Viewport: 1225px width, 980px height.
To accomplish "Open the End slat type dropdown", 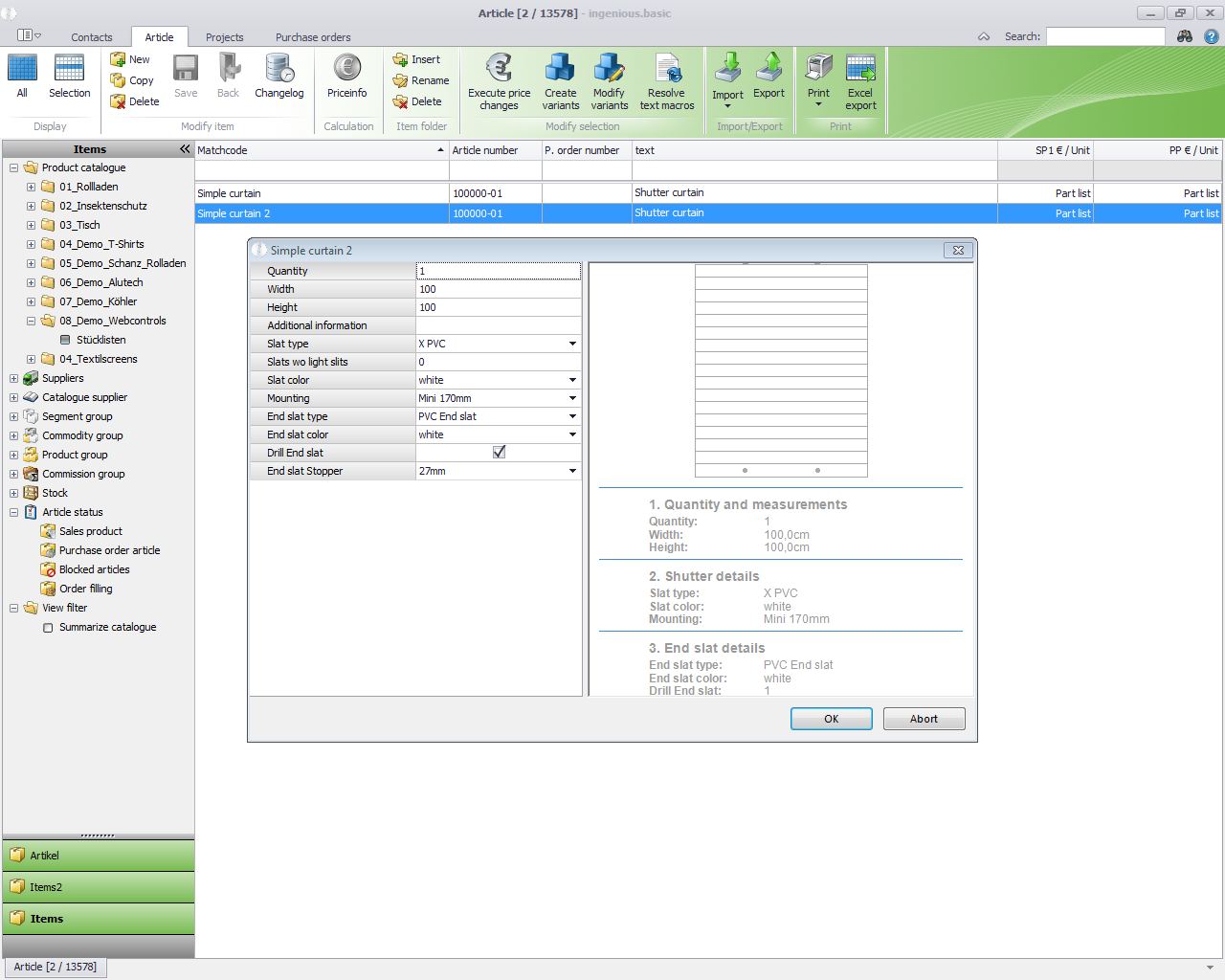I will [572, 416].
